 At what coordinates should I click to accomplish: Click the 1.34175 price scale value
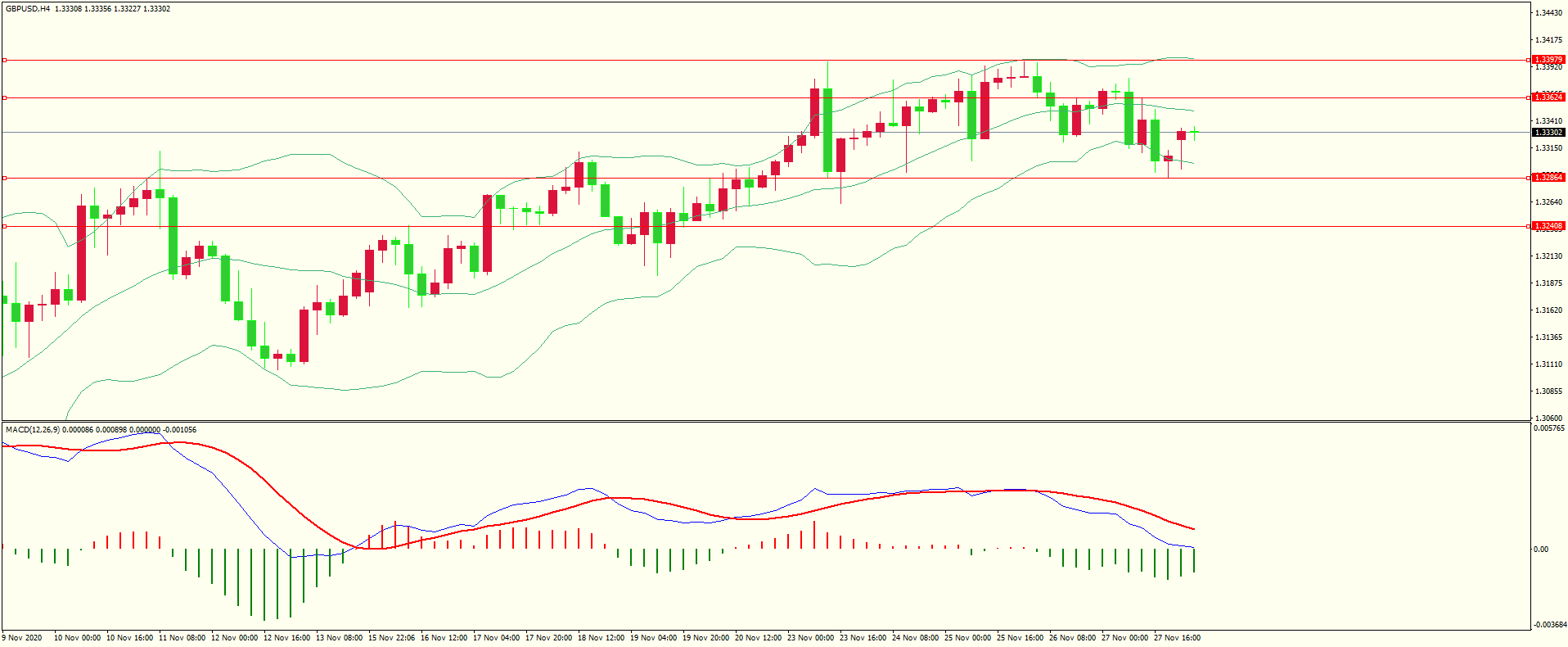coord(1548,40)
